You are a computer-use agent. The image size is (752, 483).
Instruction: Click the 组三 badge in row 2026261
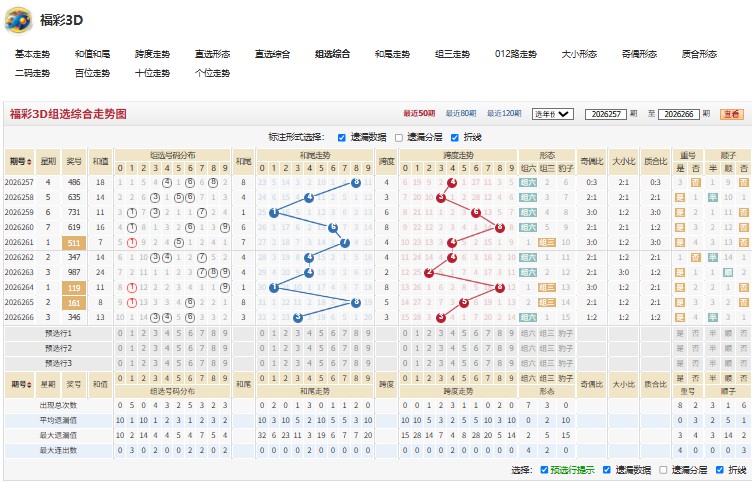[547, 243]
